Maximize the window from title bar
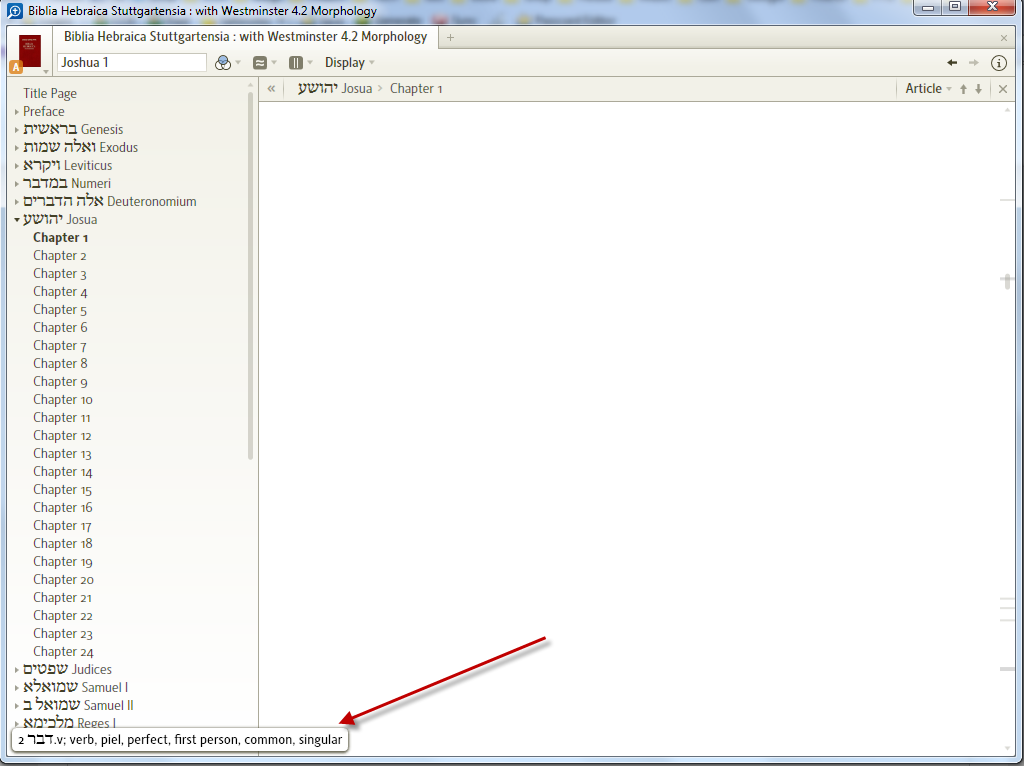Screen dimensions: 1024x766 (x=955, y=7)
